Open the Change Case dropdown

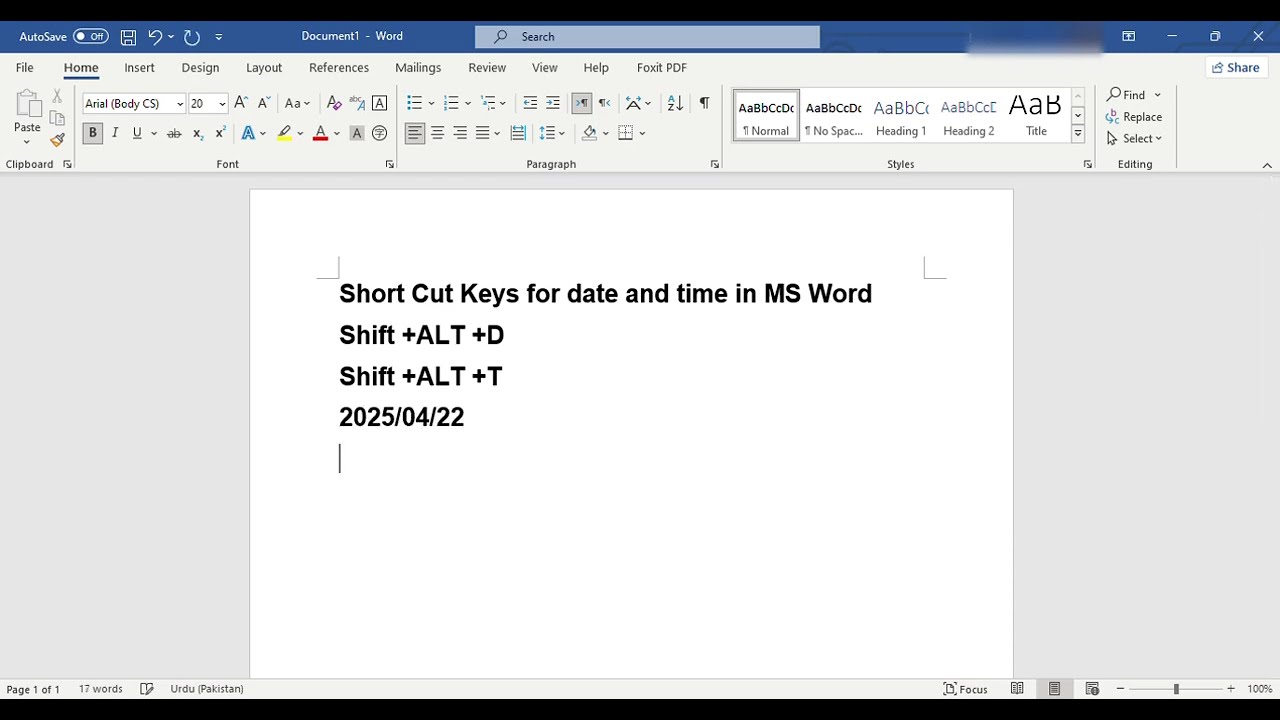point(297,103)
